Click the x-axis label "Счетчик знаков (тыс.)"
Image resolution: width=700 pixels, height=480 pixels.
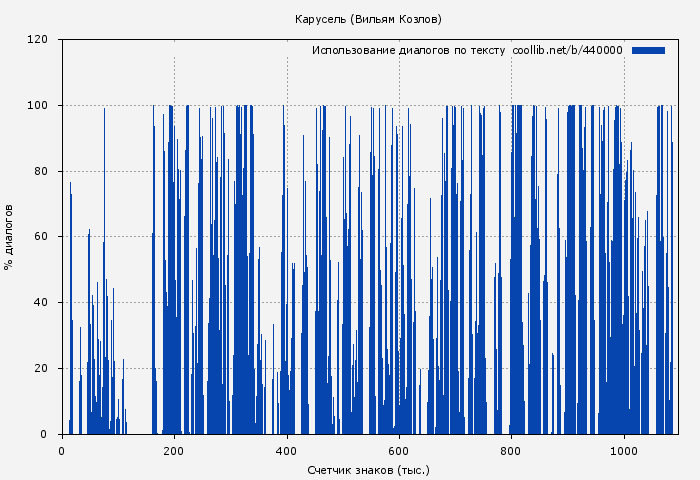pos(368,469)
